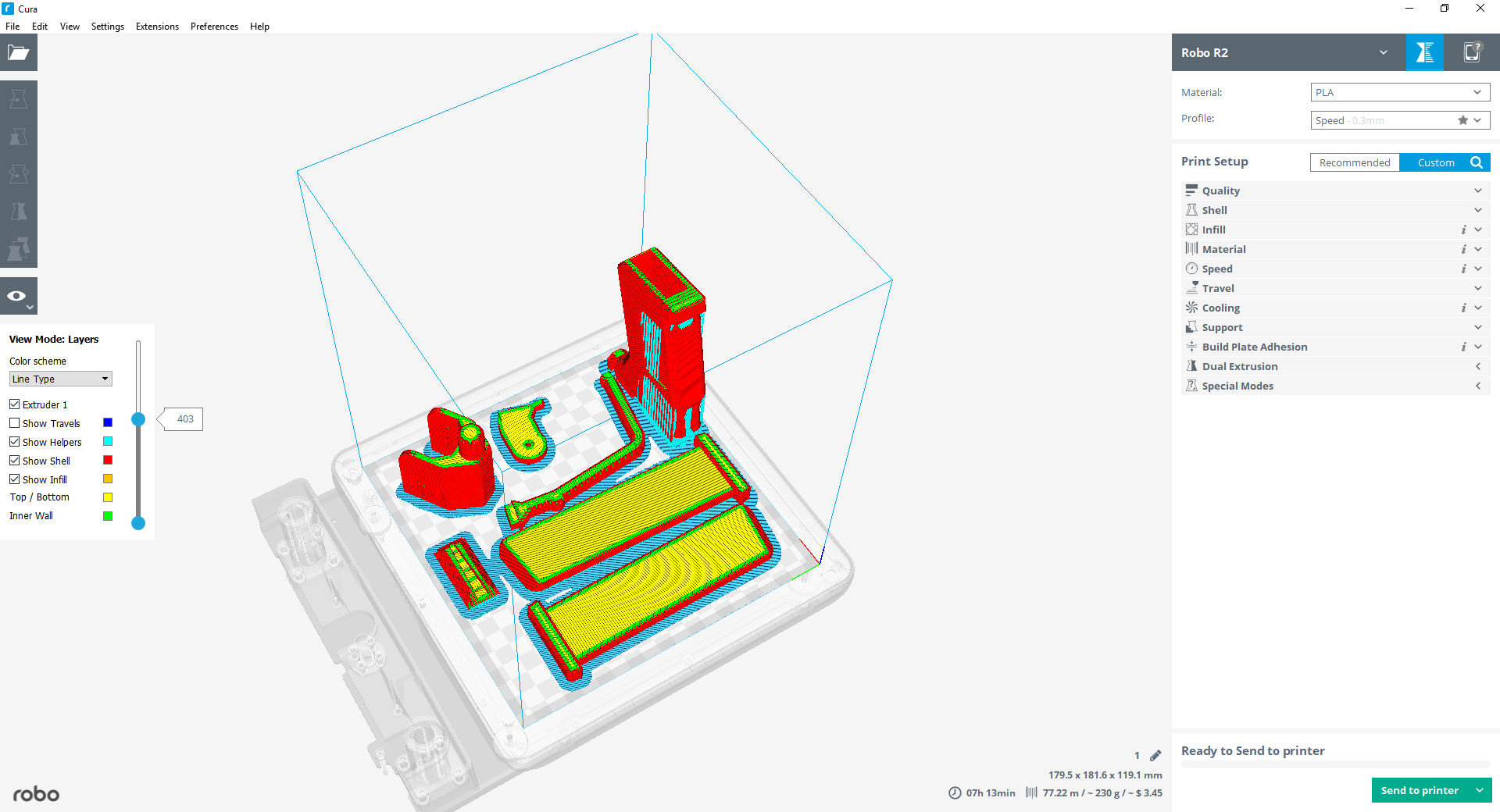Select the Scale tool in left toolbar
The image size is (1500, 812).
pyautogui.click(x=19, y=137)
